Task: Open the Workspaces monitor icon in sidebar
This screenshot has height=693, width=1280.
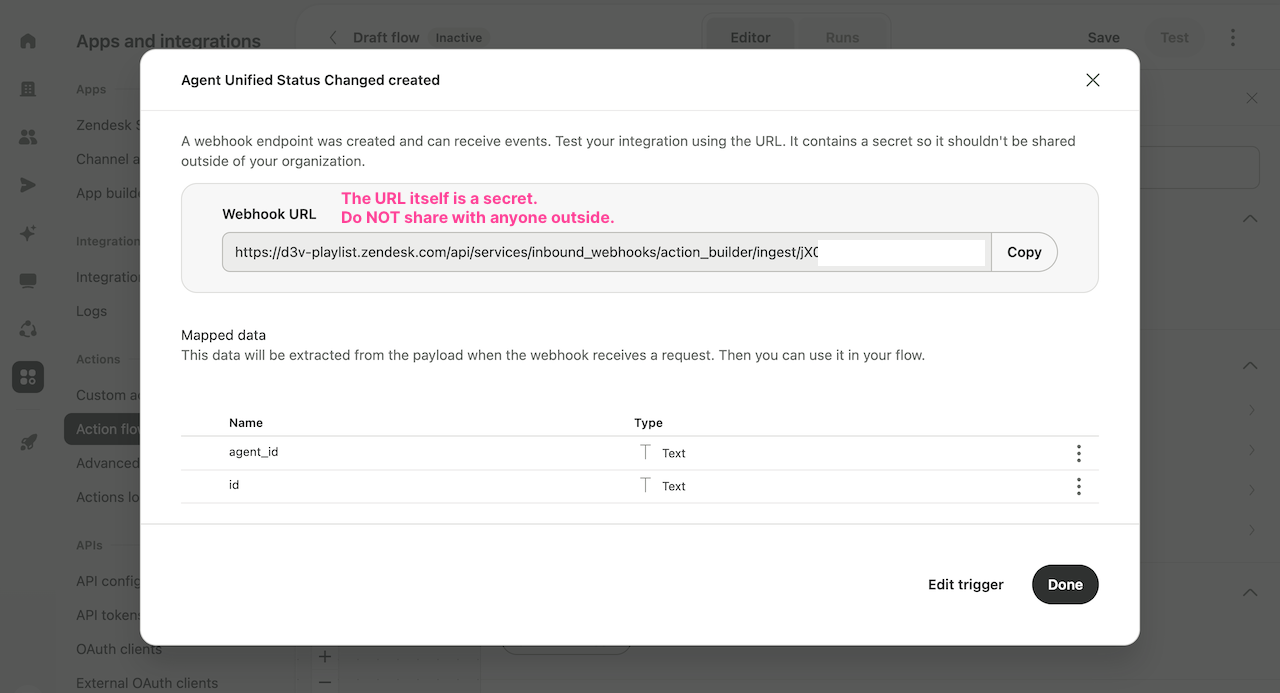Action: click(x=28, y=281)
